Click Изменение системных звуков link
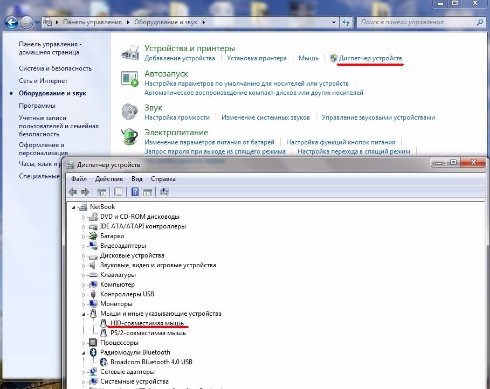Screen dimensions: 490x389 point(266,117)
